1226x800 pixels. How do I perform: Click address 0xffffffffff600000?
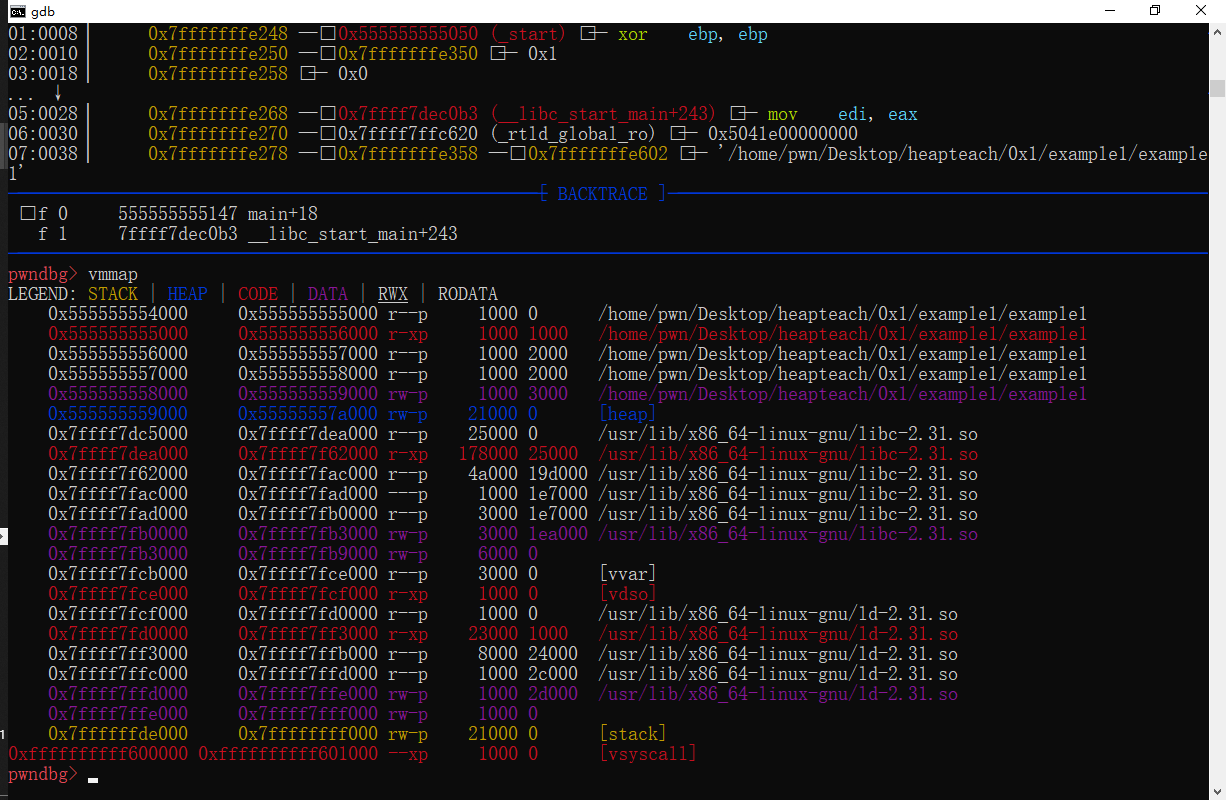[98, 754]
